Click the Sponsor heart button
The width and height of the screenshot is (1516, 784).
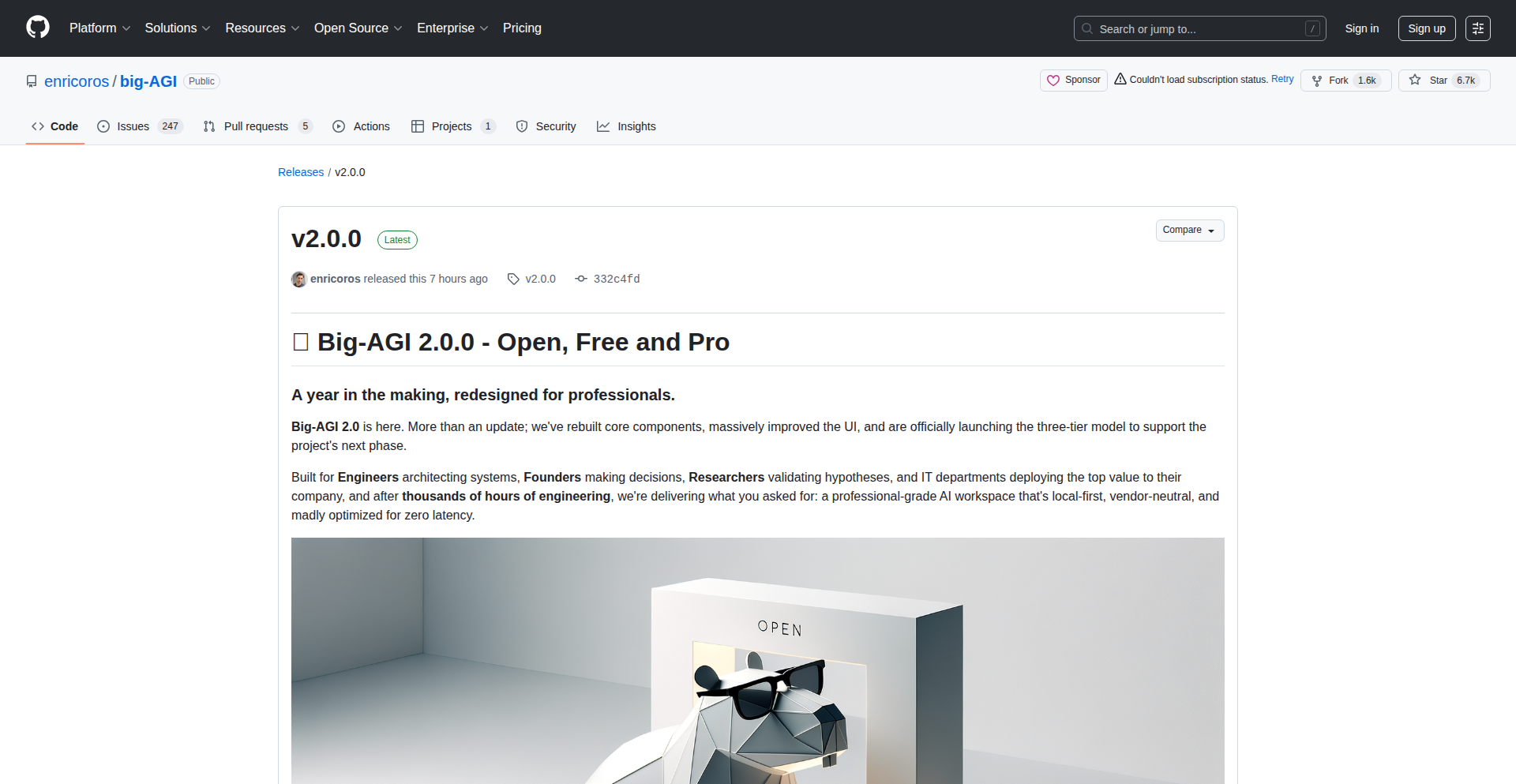pyautogui.click(x=1073, y=81)
